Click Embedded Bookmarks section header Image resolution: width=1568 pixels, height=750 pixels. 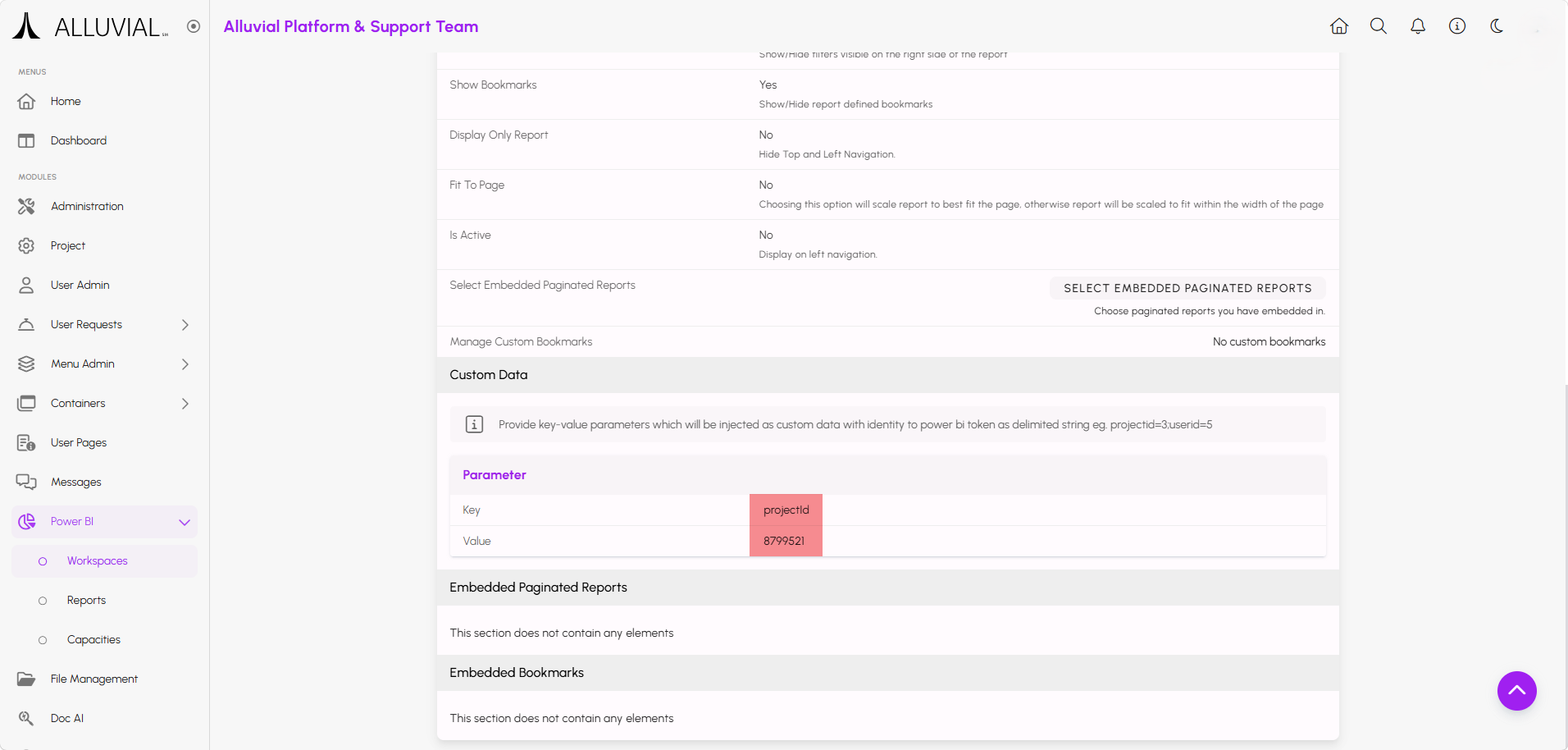click(x=888, y=673)
